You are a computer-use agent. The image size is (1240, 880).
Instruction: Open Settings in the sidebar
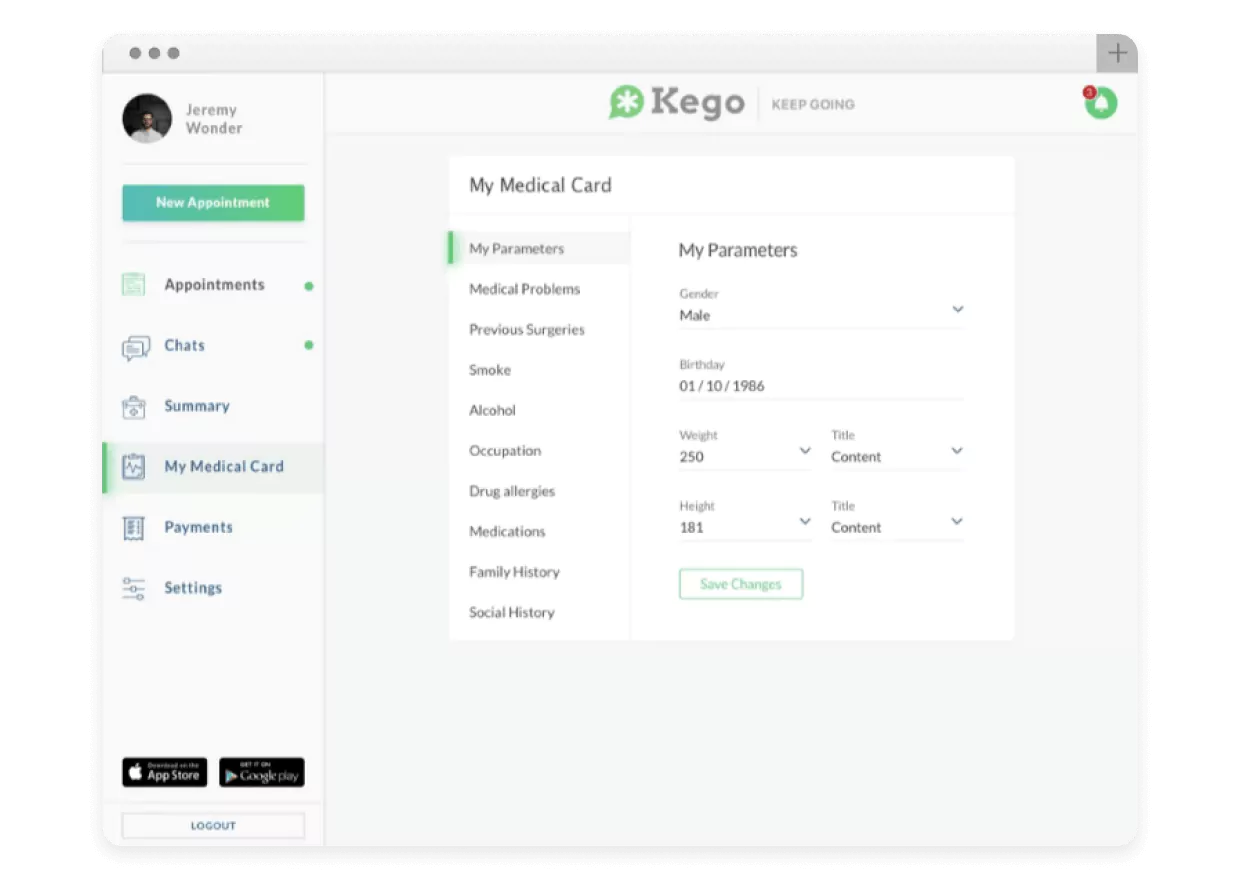pyautogui.click(x=213, y=588)
